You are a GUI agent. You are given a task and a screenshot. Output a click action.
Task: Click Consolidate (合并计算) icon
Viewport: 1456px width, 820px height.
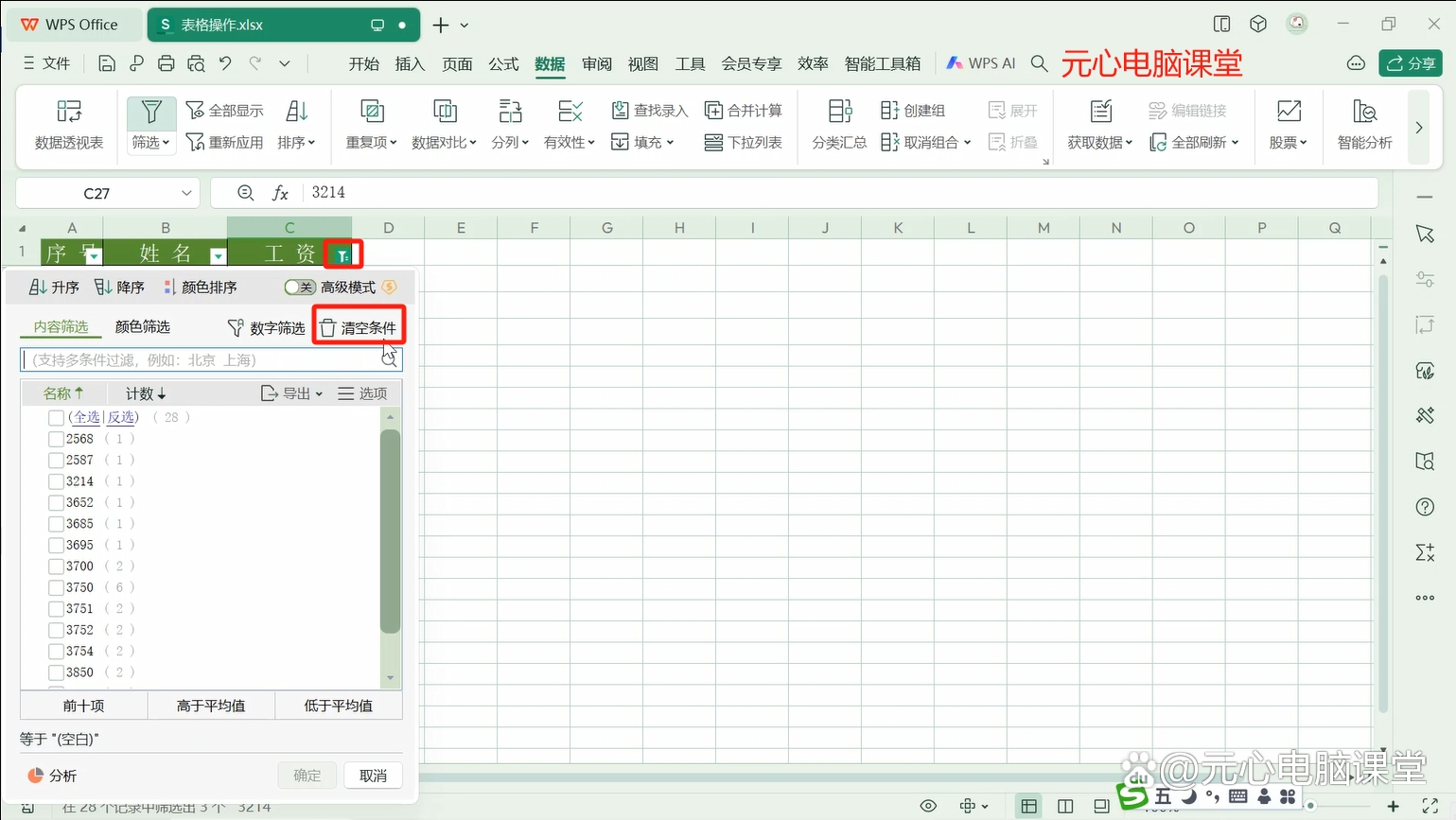click(713, 111)
